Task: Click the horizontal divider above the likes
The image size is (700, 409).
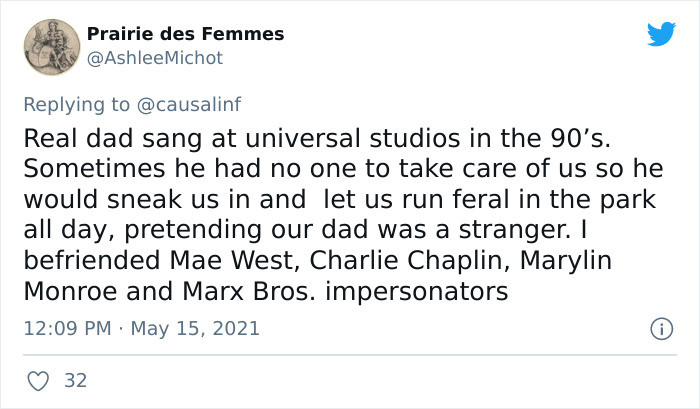Action: click(x=350, y=355)
